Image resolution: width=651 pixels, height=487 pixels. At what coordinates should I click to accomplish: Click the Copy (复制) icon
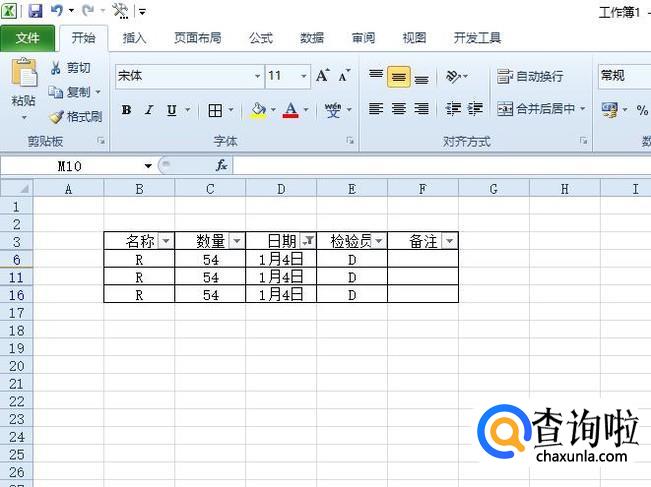click(55, 91)
